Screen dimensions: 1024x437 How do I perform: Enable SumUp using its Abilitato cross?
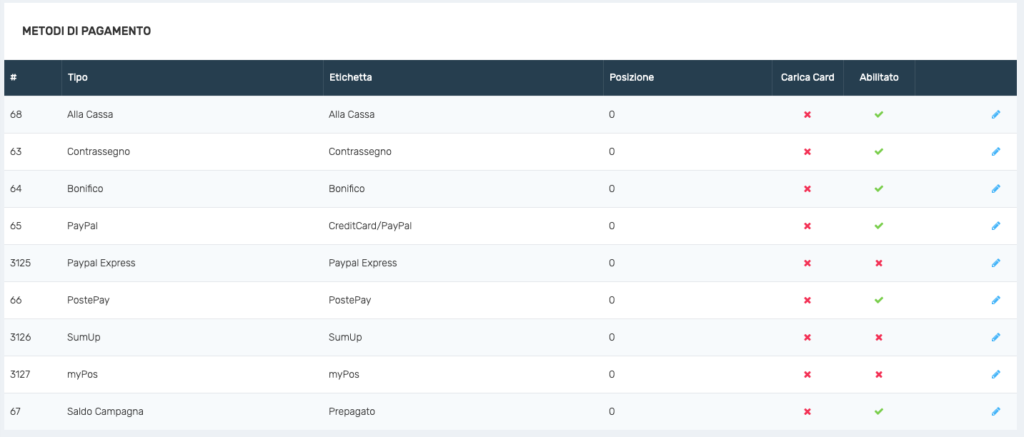[878, 338]
